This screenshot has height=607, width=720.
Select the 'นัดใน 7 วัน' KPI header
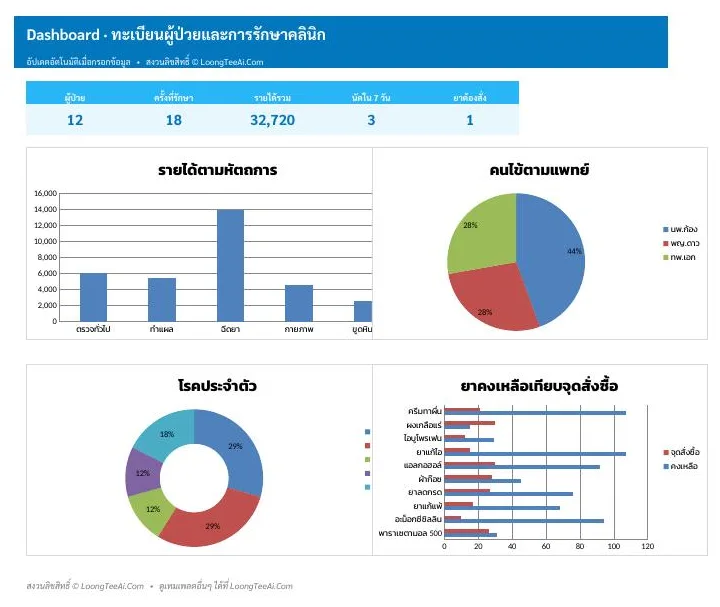[371, 98]
